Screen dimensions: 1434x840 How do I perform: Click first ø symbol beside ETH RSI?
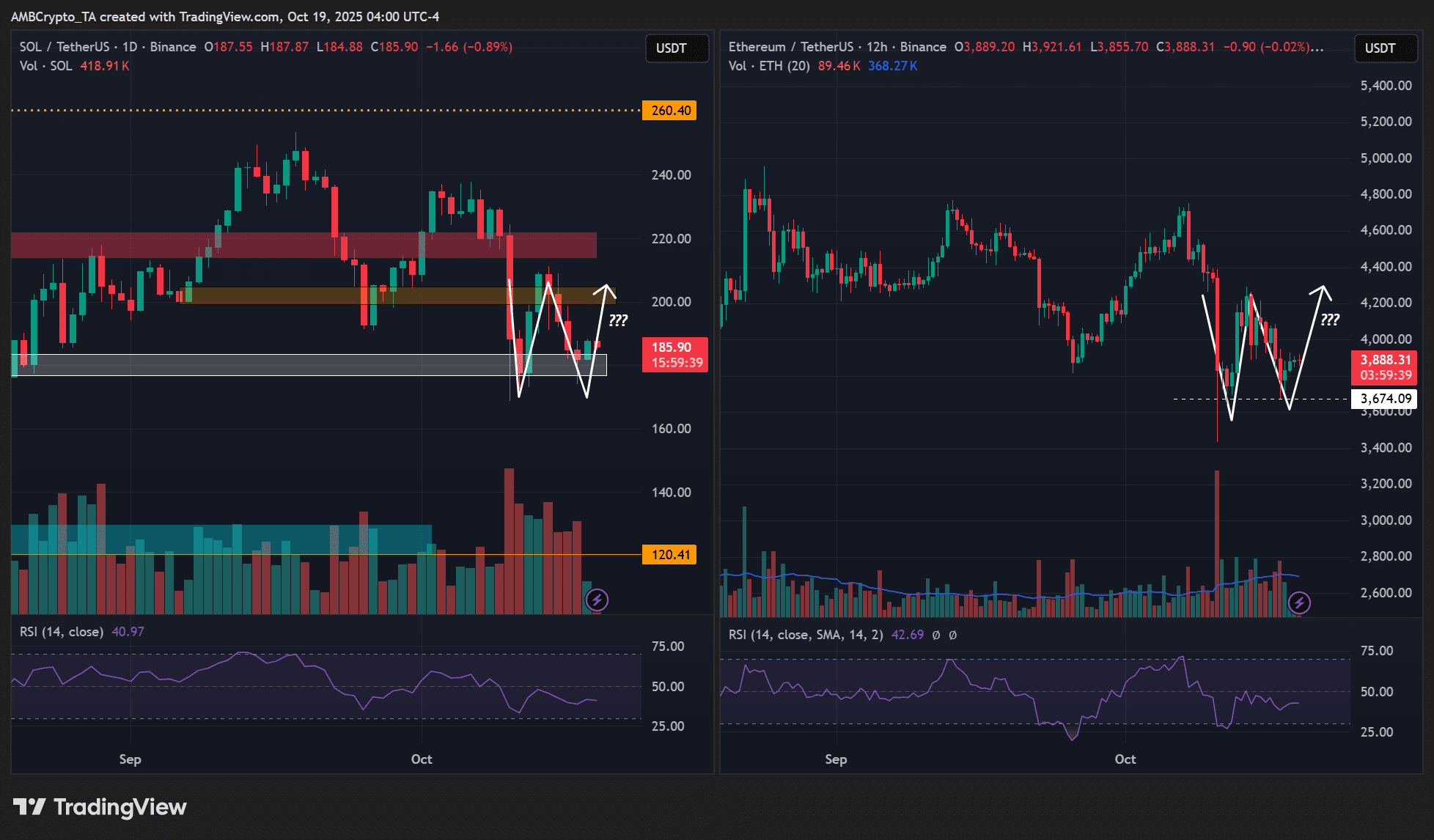936,635
